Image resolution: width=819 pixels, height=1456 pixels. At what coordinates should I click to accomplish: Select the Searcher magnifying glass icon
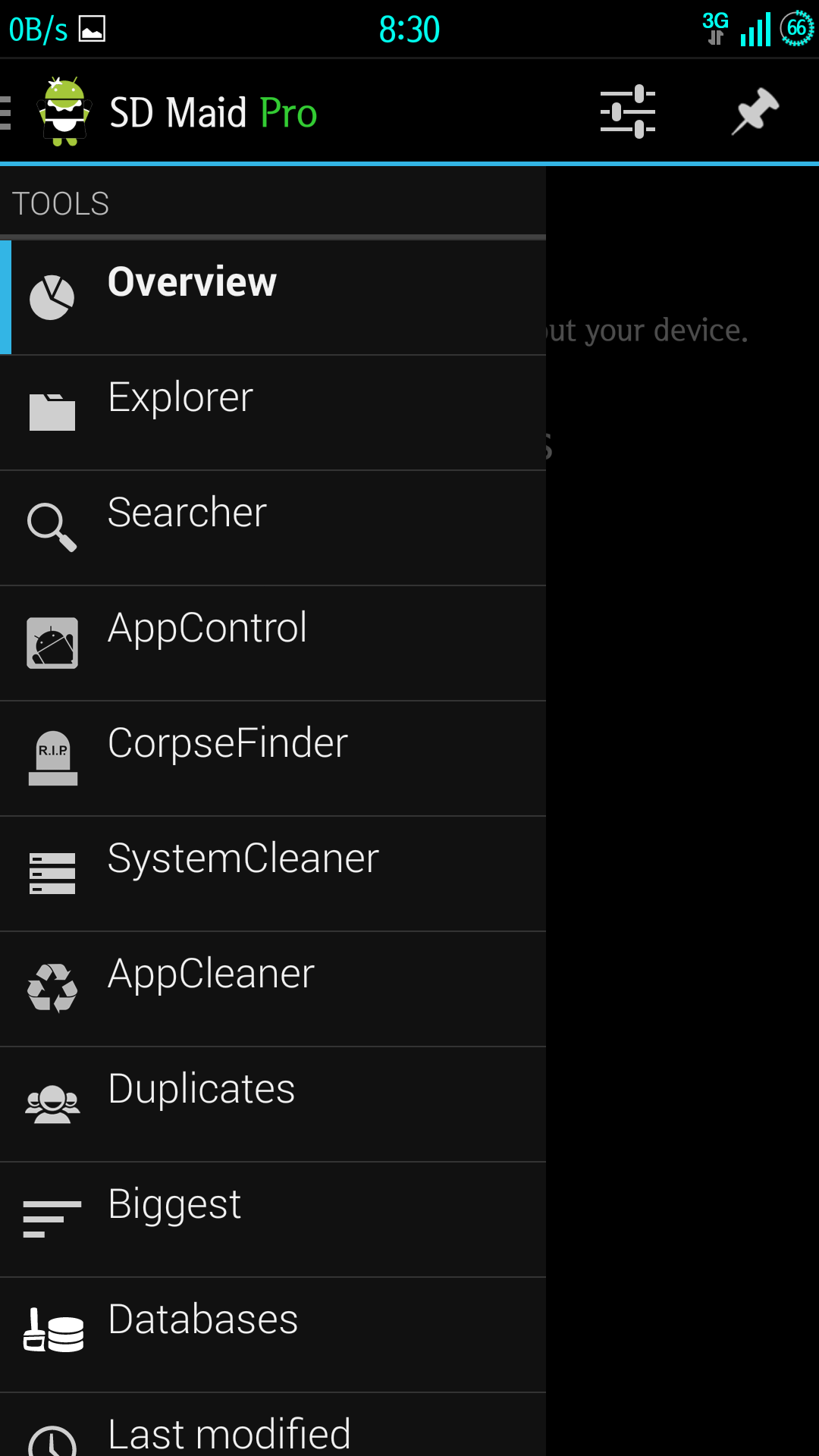(52, 527)
